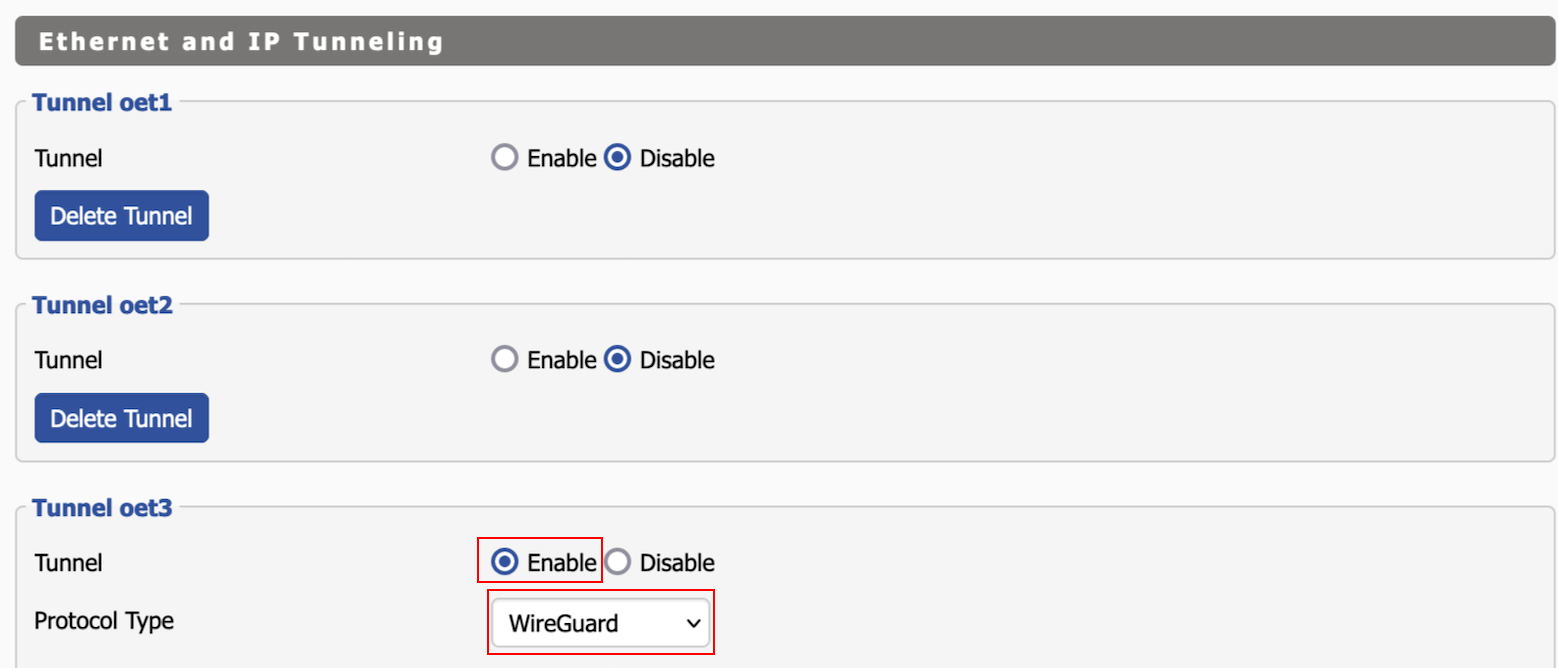This screenshot has width=1558, height=668.
Task: Select Disable radio for Tunnel oet2
Action: pyautogui.click(x=618, y=360)
